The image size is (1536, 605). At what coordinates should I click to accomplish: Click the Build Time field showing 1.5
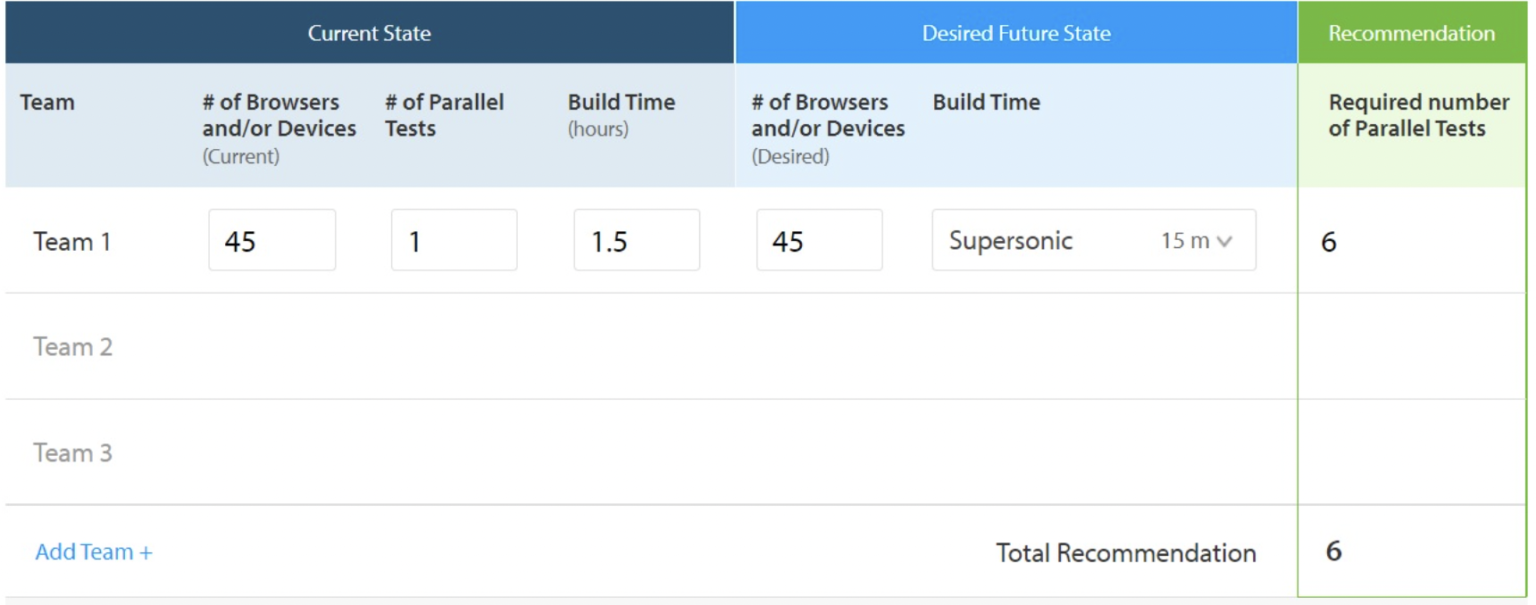(x=636, y=240)
